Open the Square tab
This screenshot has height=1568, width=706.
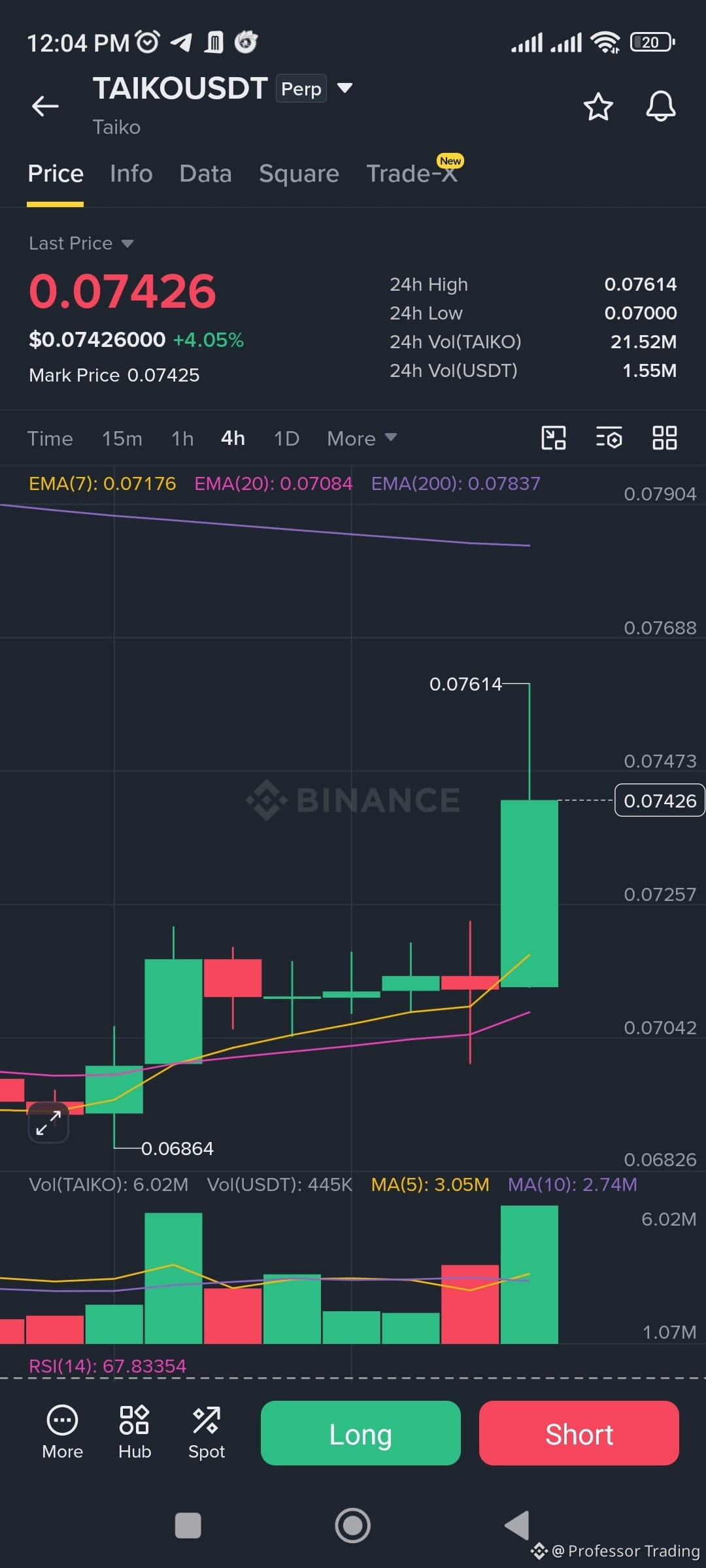coord(299,174)
